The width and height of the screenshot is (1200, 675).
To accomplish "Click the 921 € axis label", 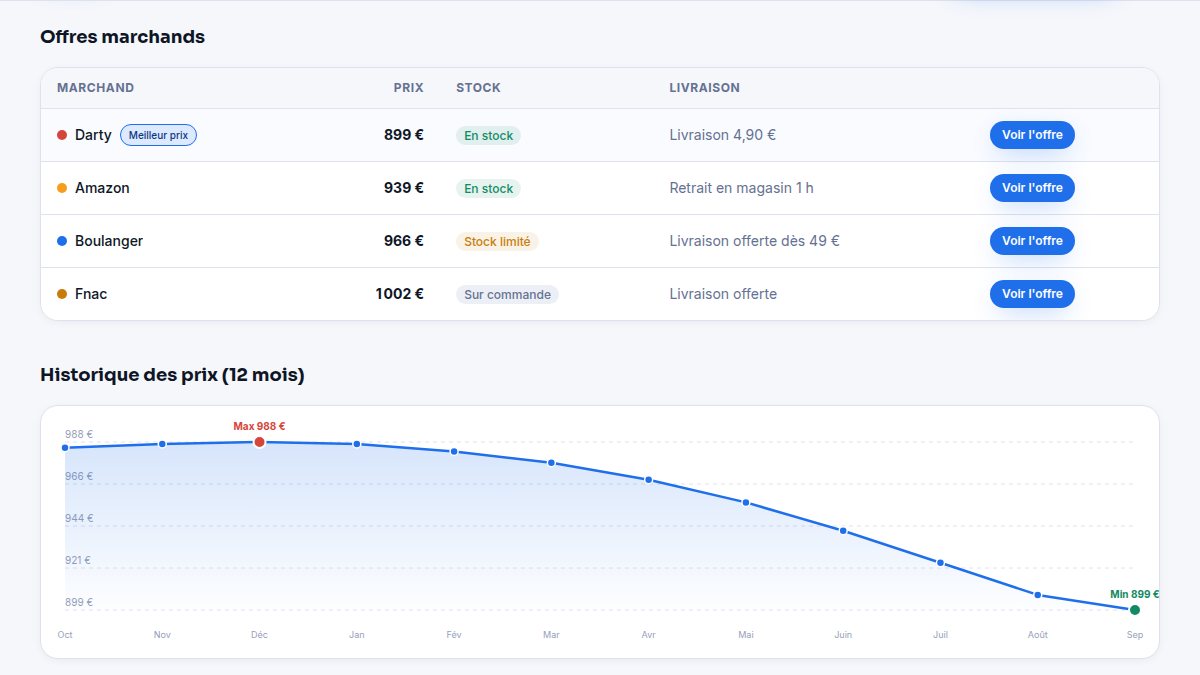I will point(79,561).
